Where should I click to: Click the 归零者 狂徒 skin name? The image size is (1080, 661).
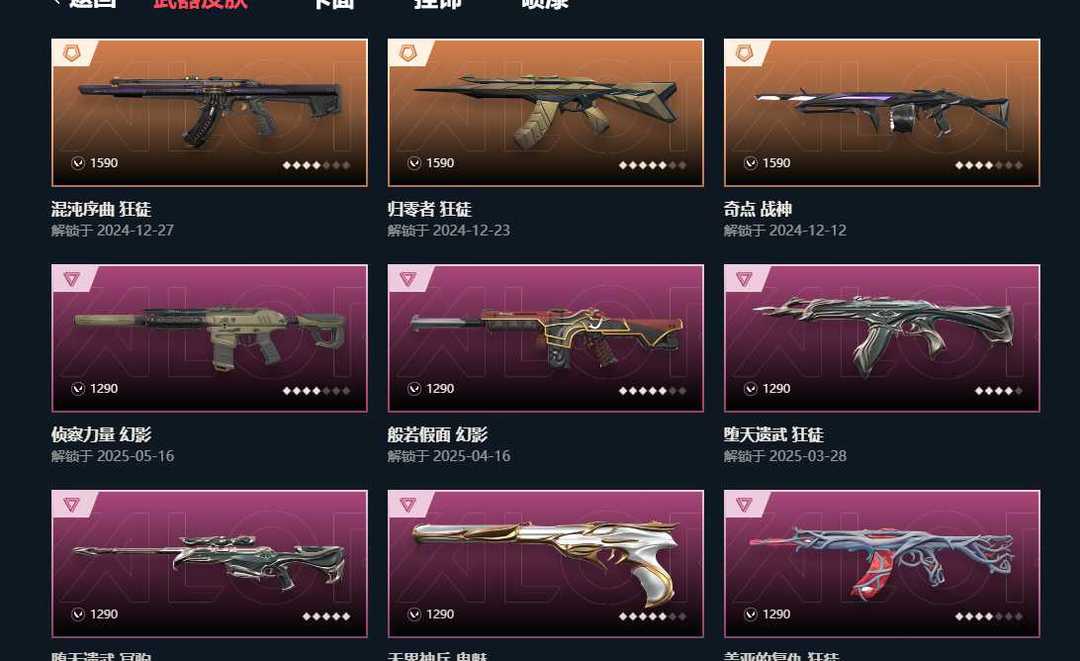point(430,209)
